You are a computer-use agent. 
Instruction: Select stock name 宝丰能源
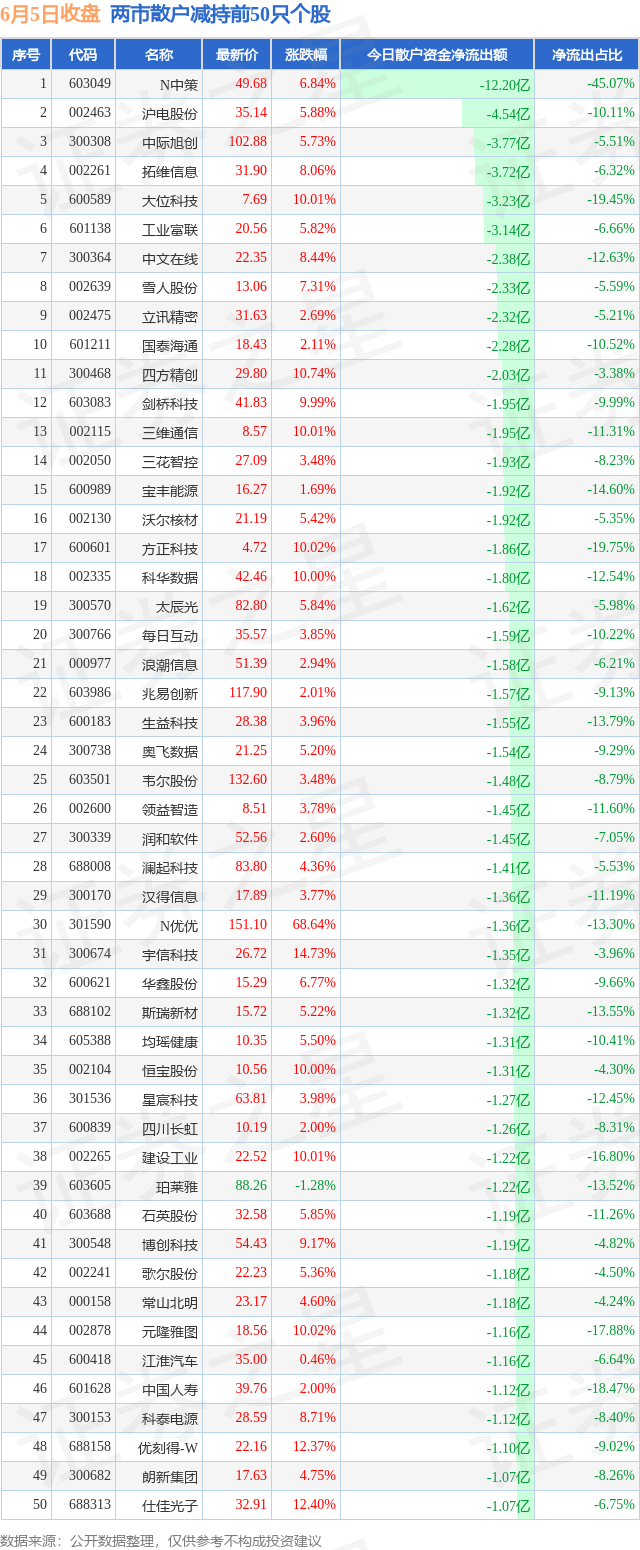click(x=170, y=490)
